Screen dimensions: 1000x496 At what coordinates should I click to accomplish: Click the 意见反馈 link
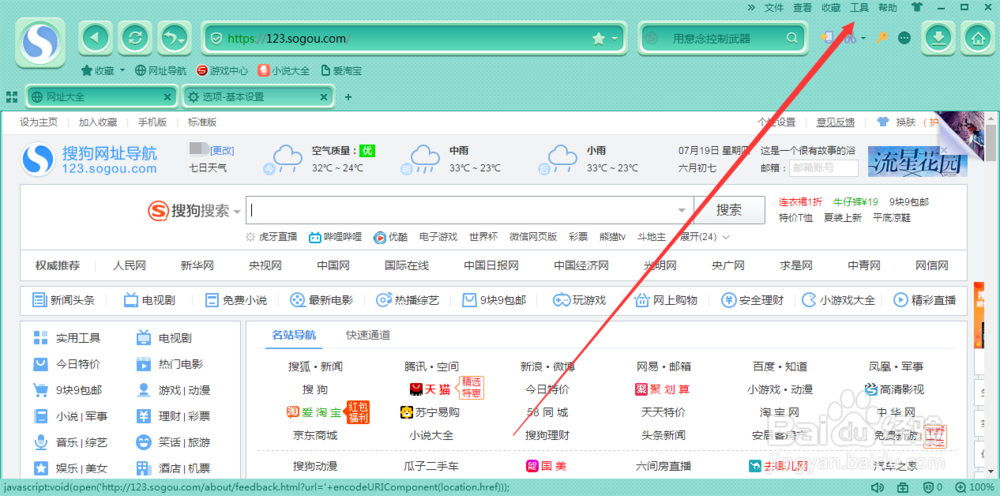pos(835,122)
